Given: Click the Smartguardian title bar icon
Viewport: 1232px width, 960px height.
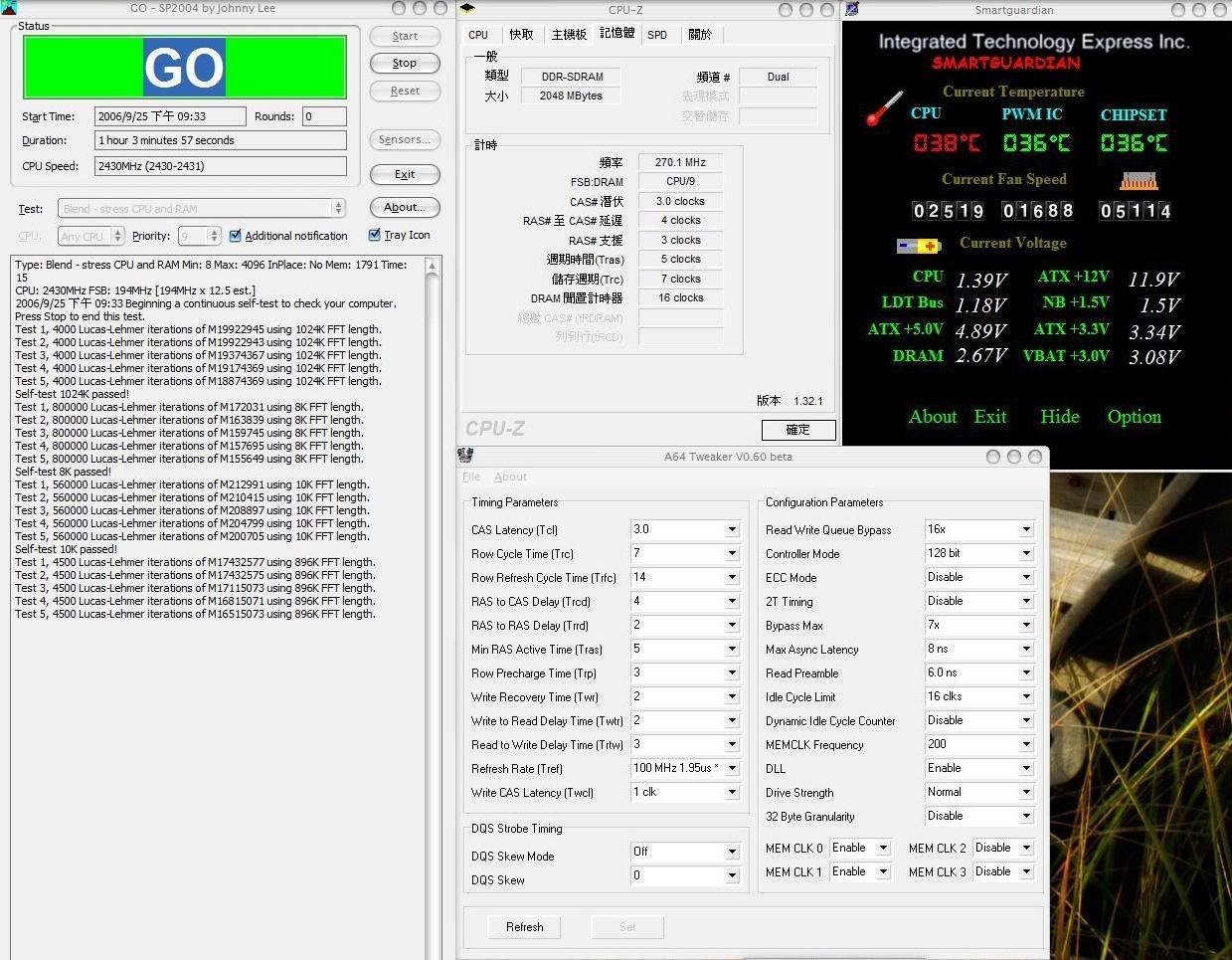Looking at the screenshot, I should click(851, 9).
